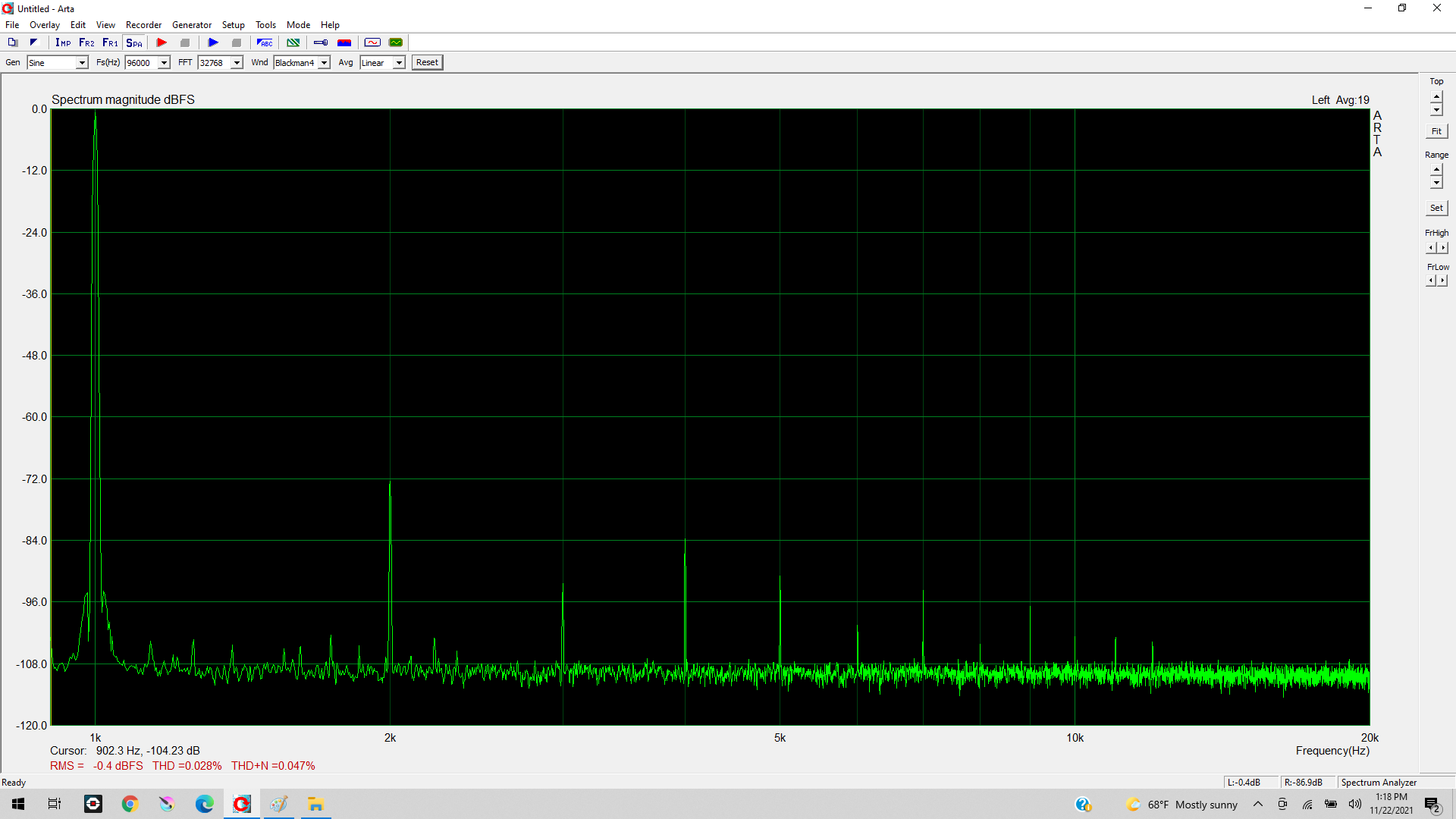Image resolution: width=1456 pixels, height=819 pixels.
Task: Increase the Range with up arrow
Action: pos(1436,170)
